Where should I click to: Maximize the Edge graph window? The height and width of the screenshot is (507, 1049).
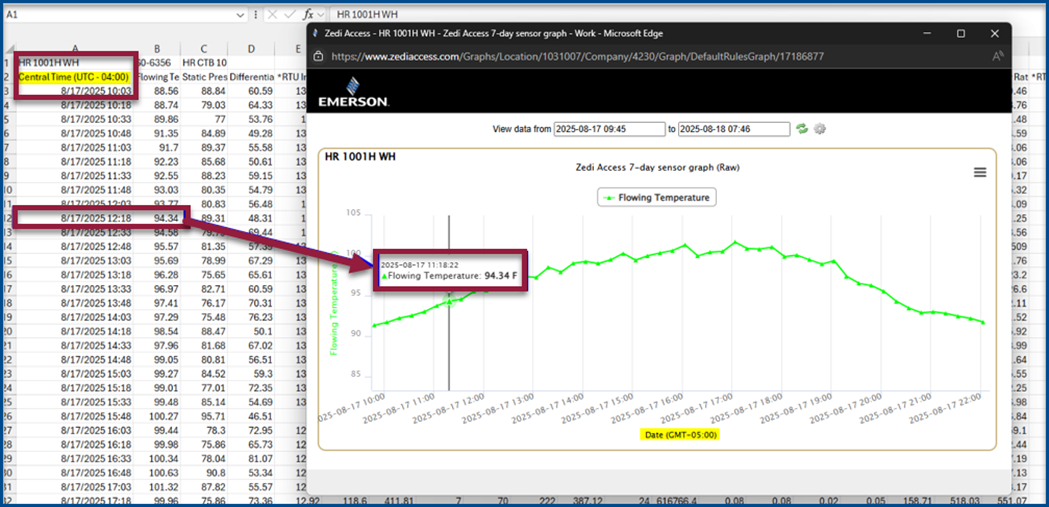(961, 33)
